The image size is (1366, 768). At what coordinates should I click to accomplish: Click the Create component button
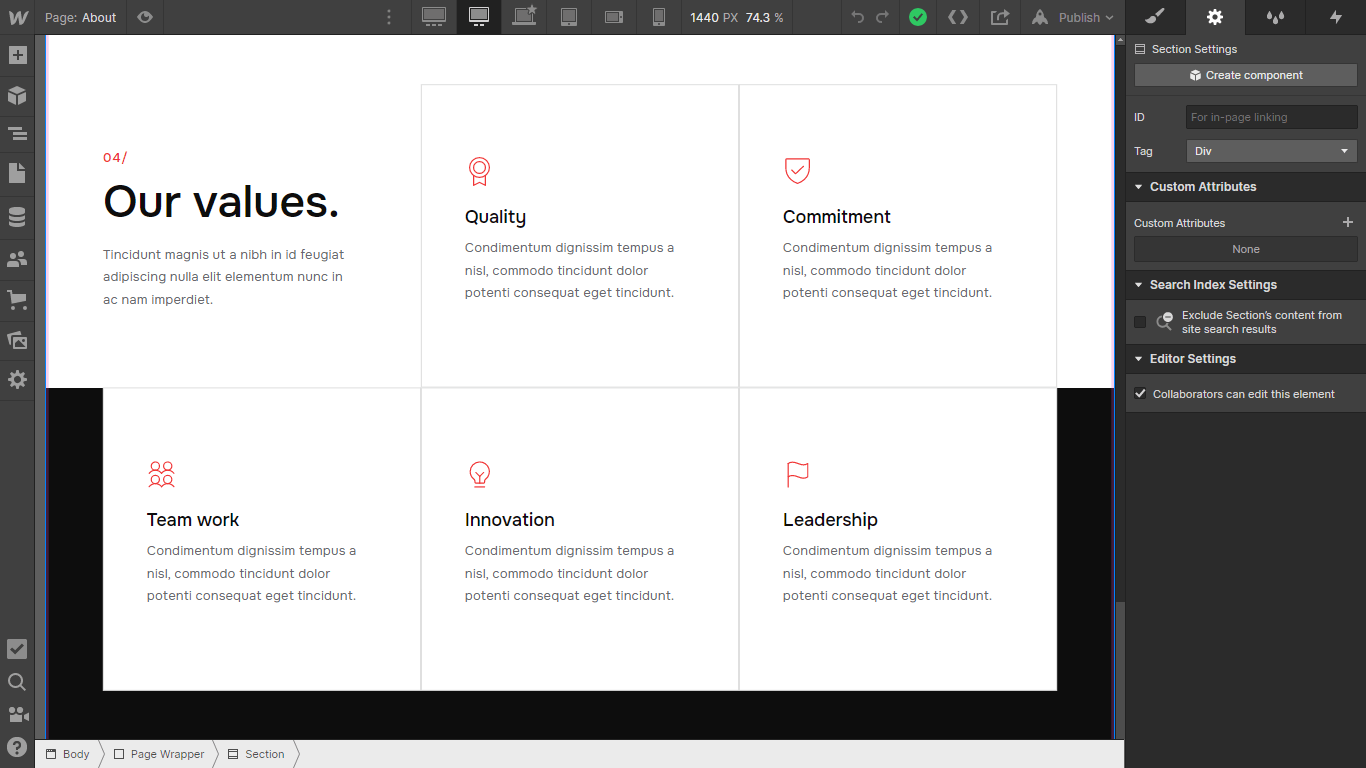(1245, 75)
